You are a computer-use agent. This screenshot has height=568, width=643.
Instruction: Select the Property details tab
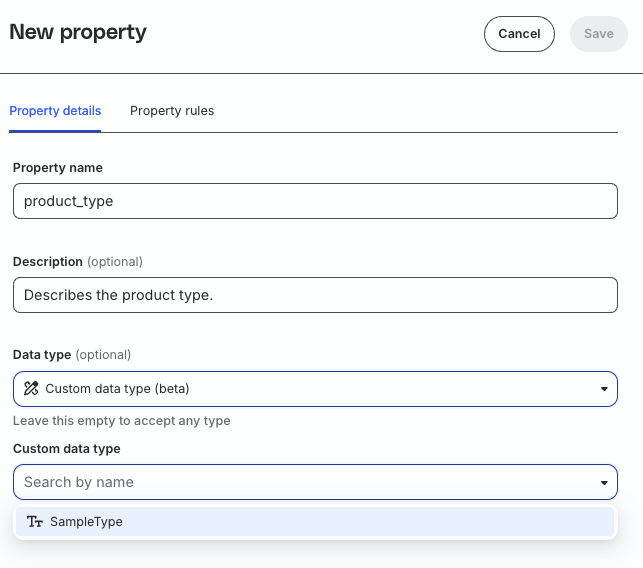pyautogui.click(x=55, y=111)
